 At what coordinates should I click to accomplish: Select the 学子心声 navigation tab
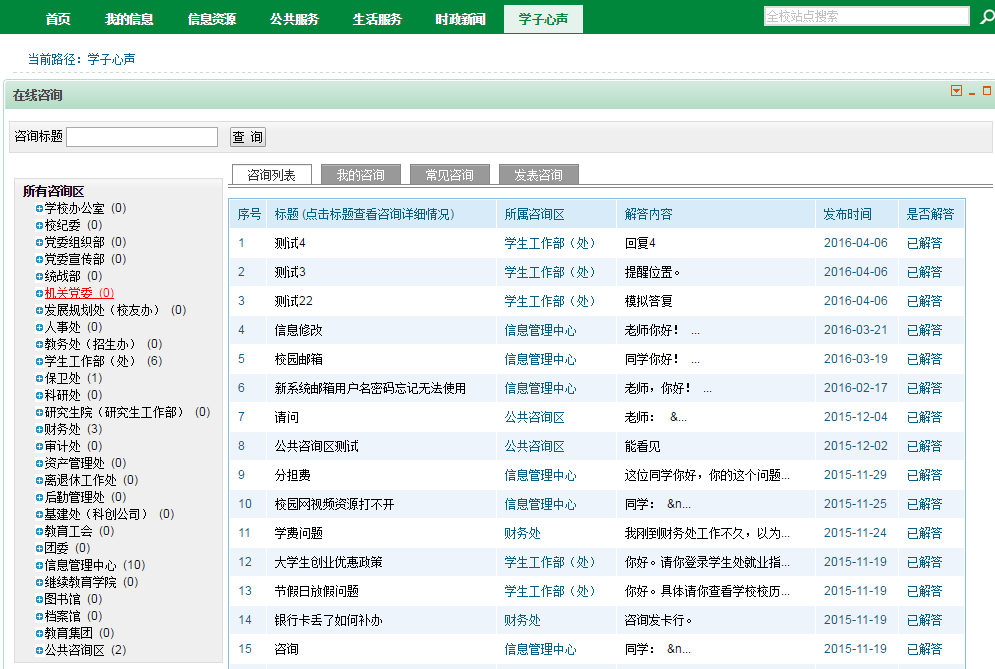click(543, 19)
